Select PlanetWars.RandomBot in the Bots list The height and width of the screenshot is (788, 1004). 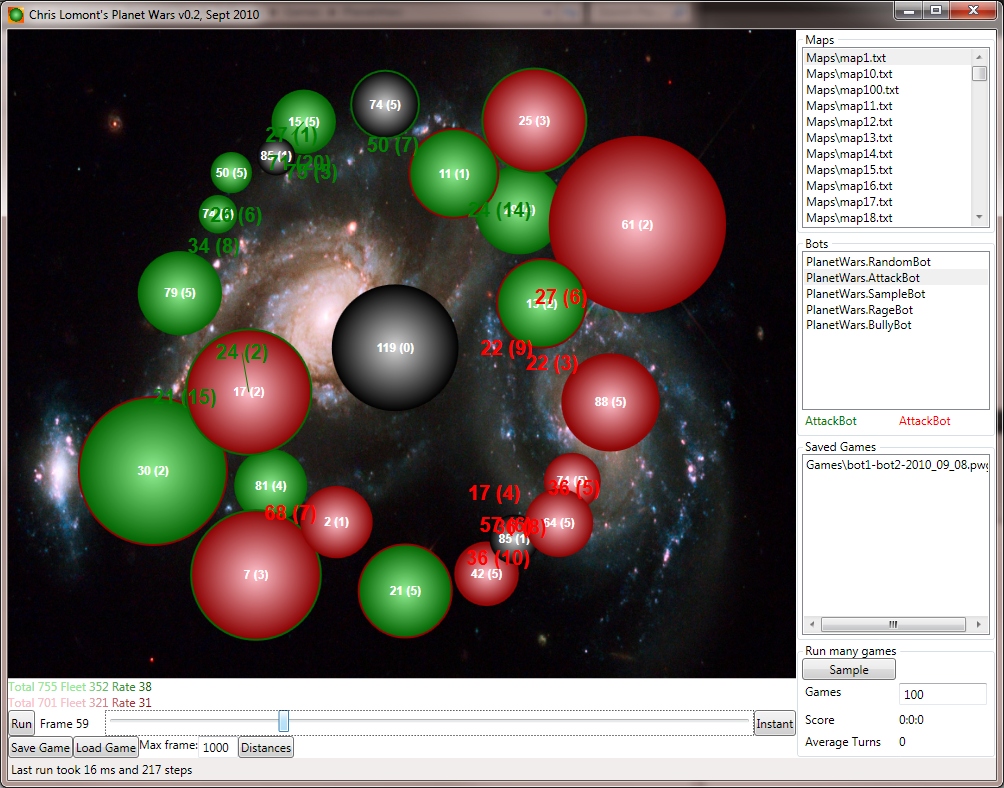click(x=868, y=262)
